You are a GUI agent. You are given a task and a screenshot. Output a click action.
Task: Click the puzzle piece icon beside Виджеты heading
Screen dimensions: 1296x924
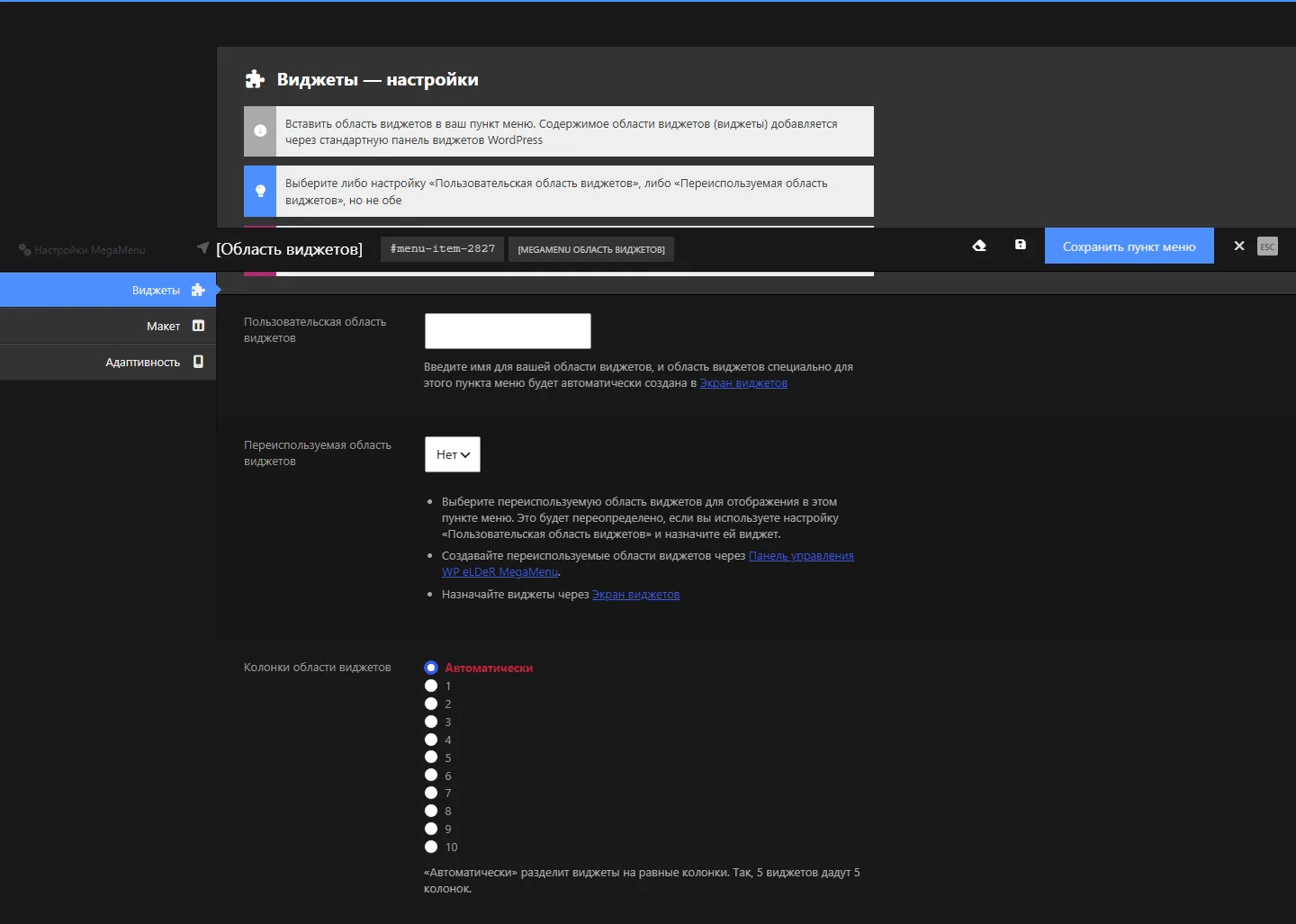(255, 79)
